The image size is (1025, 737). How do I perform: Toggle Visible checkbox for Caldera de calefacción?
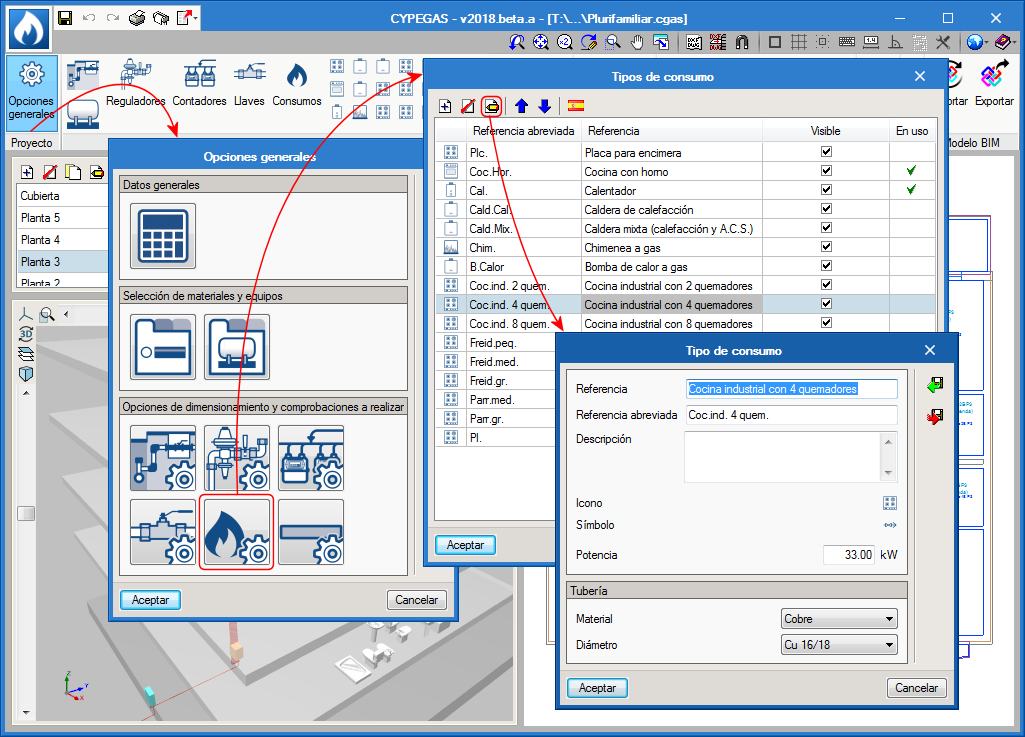coord(826,209)
